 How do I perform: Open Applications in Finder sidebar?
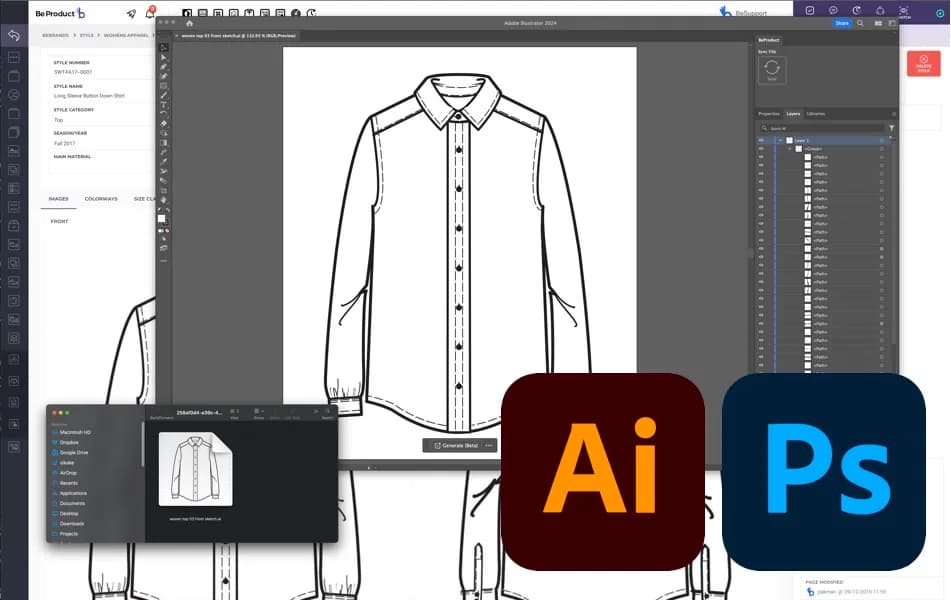[x=73, y=493]
